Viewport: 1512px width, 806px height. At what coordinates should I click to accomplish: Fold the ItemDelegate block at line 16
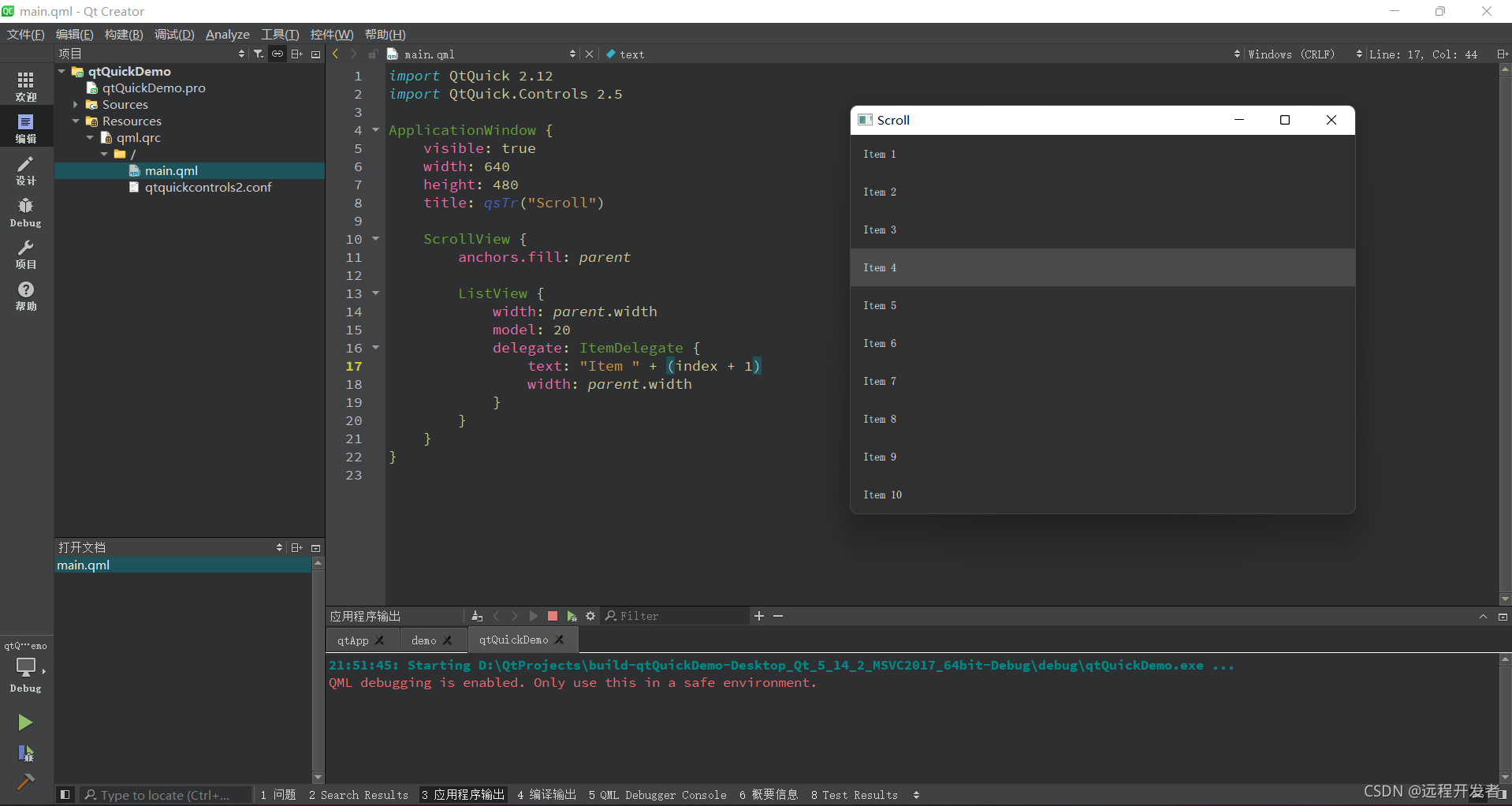[376, 347]
